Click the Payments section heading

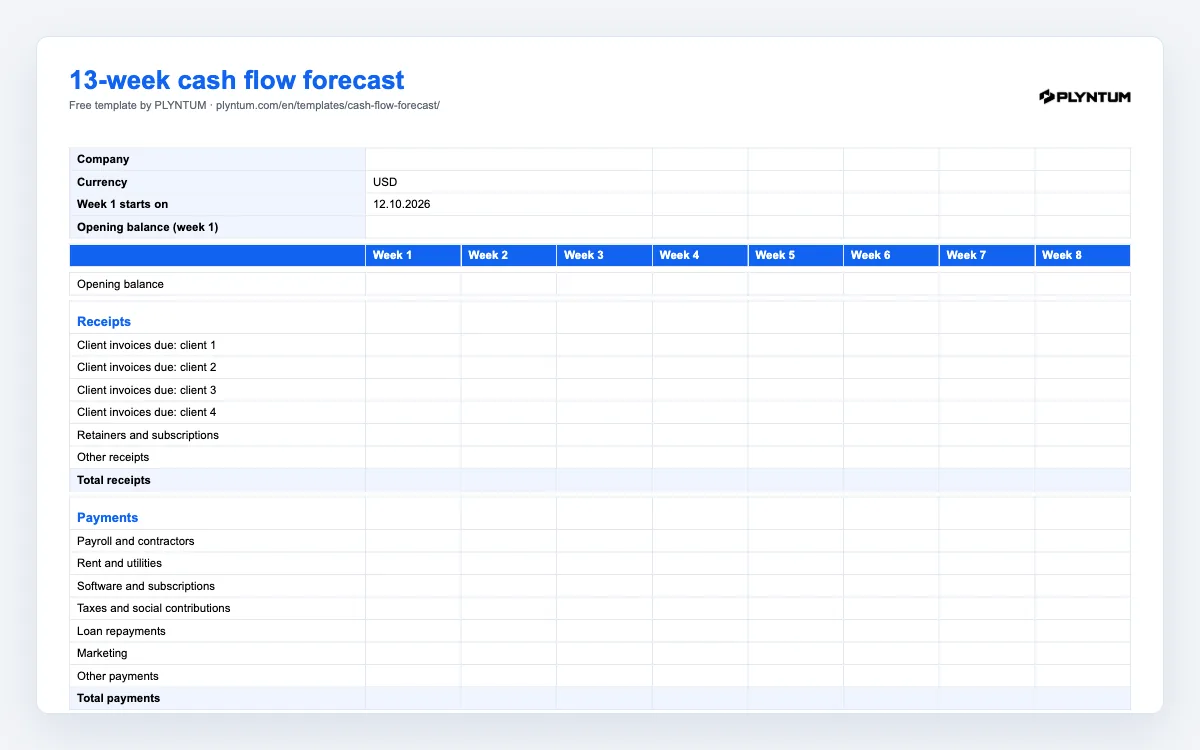coord(107,518)
